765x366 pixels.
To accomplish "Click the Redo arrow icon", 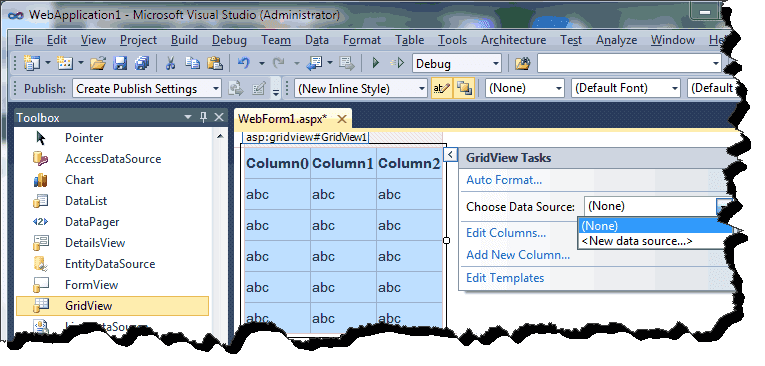I will (279, 63).
